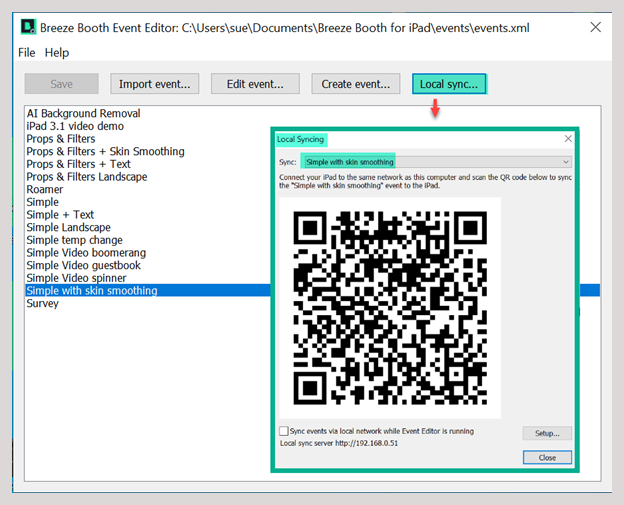Click the Edit event... button
Viewport: 624px width, 505px height.
click(255, 84)
